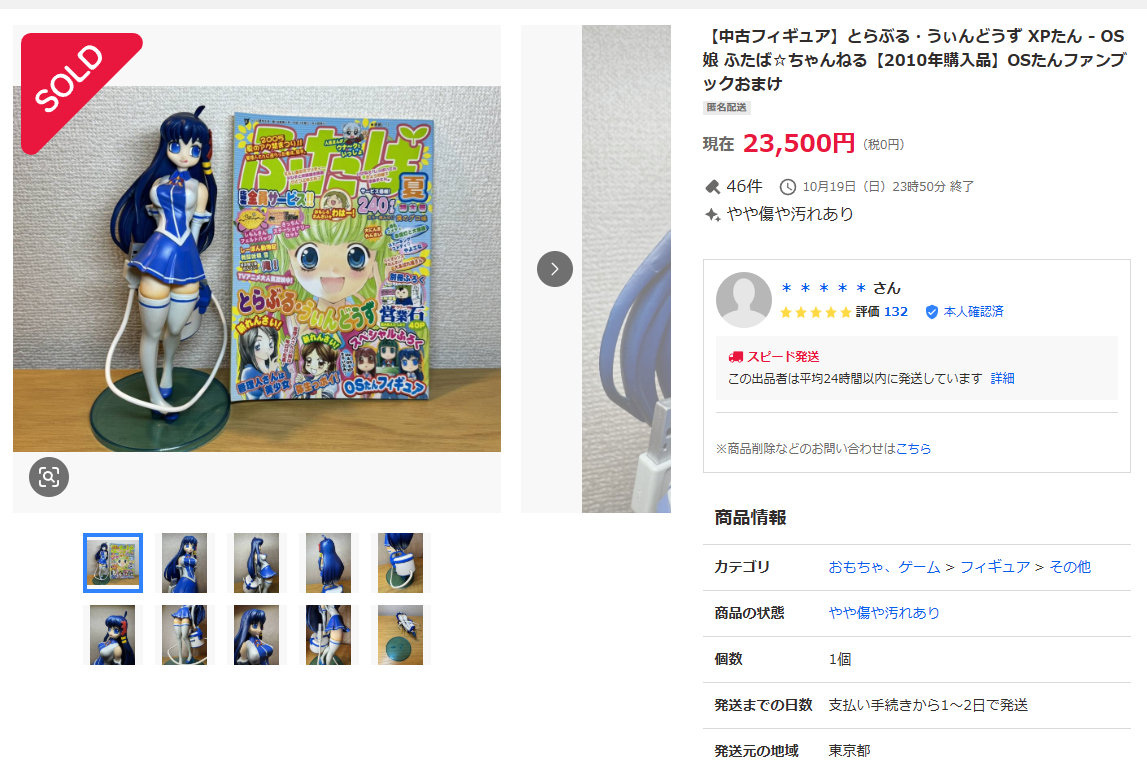Click the verified identity shield badge
Screen dimensions: 1147x765
point(931,312)
